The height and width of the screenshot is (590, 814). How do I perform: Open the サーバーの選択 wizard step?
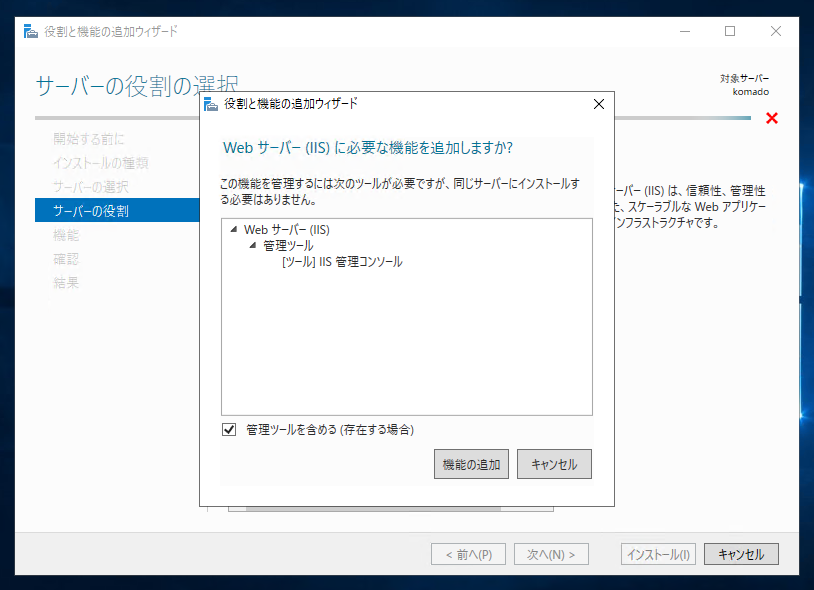90,187
